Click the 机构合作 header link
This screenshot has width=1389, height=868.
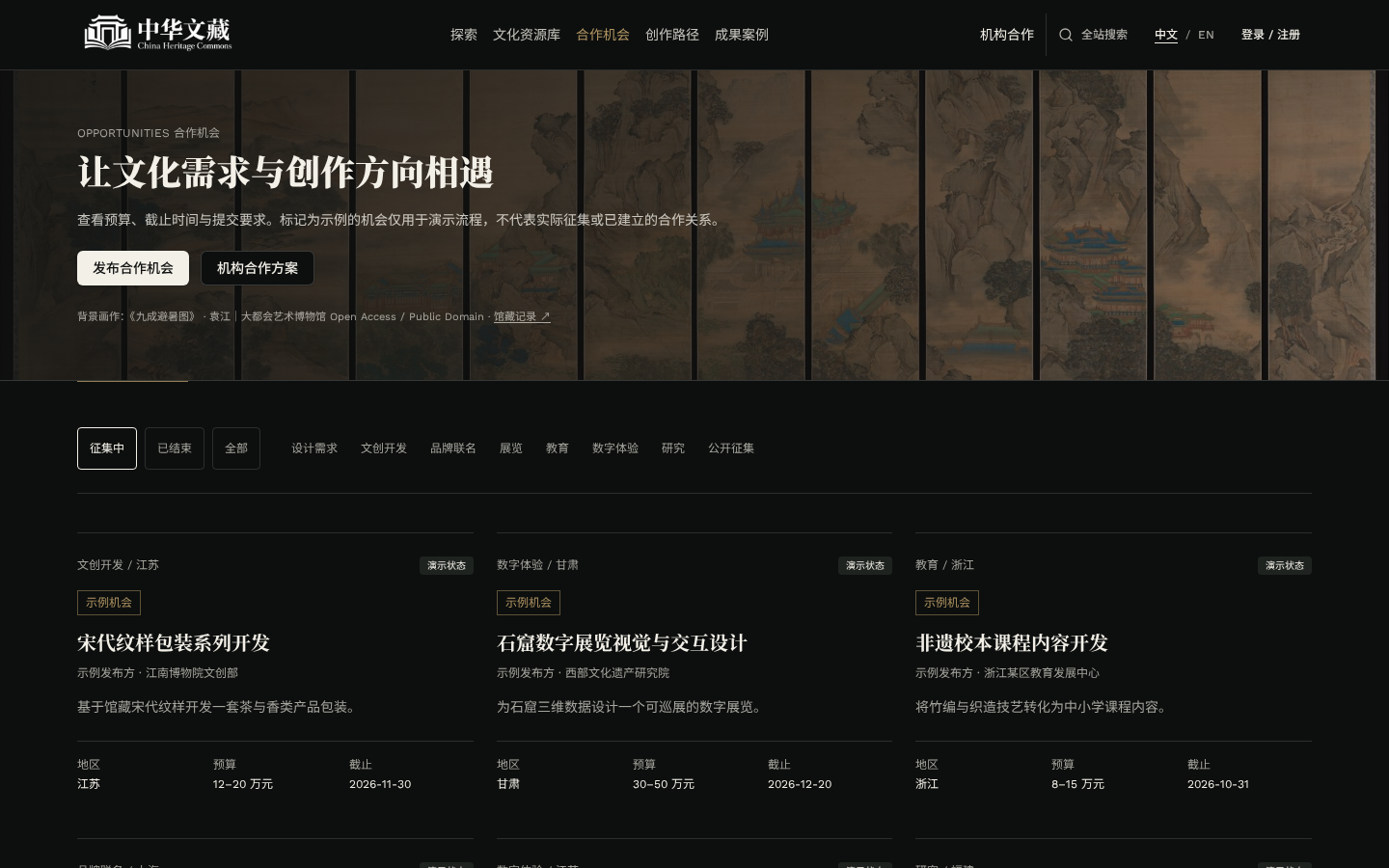point(1007,35)
